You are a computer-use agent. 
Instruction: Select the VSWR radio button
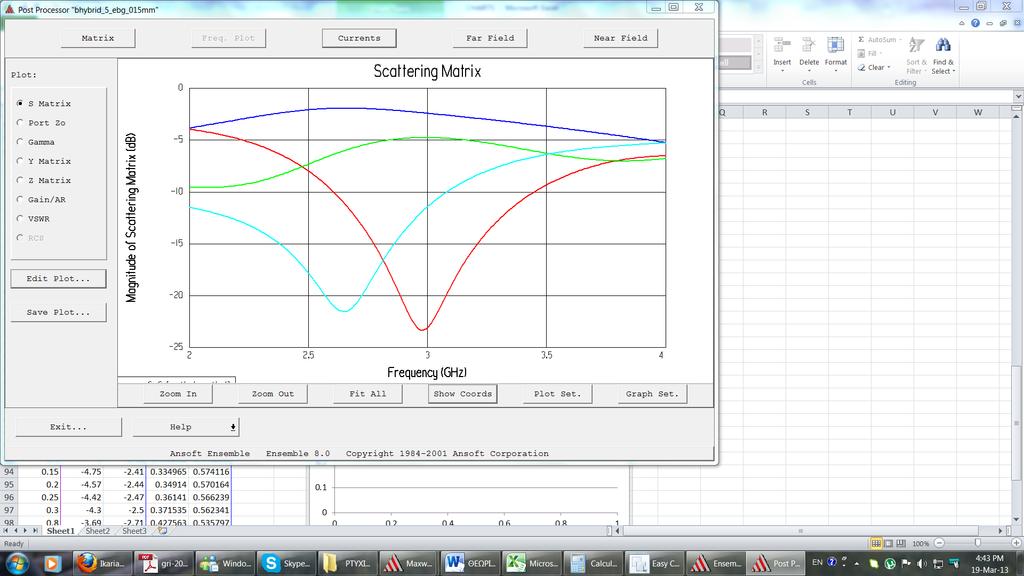(x=20, y=219)
